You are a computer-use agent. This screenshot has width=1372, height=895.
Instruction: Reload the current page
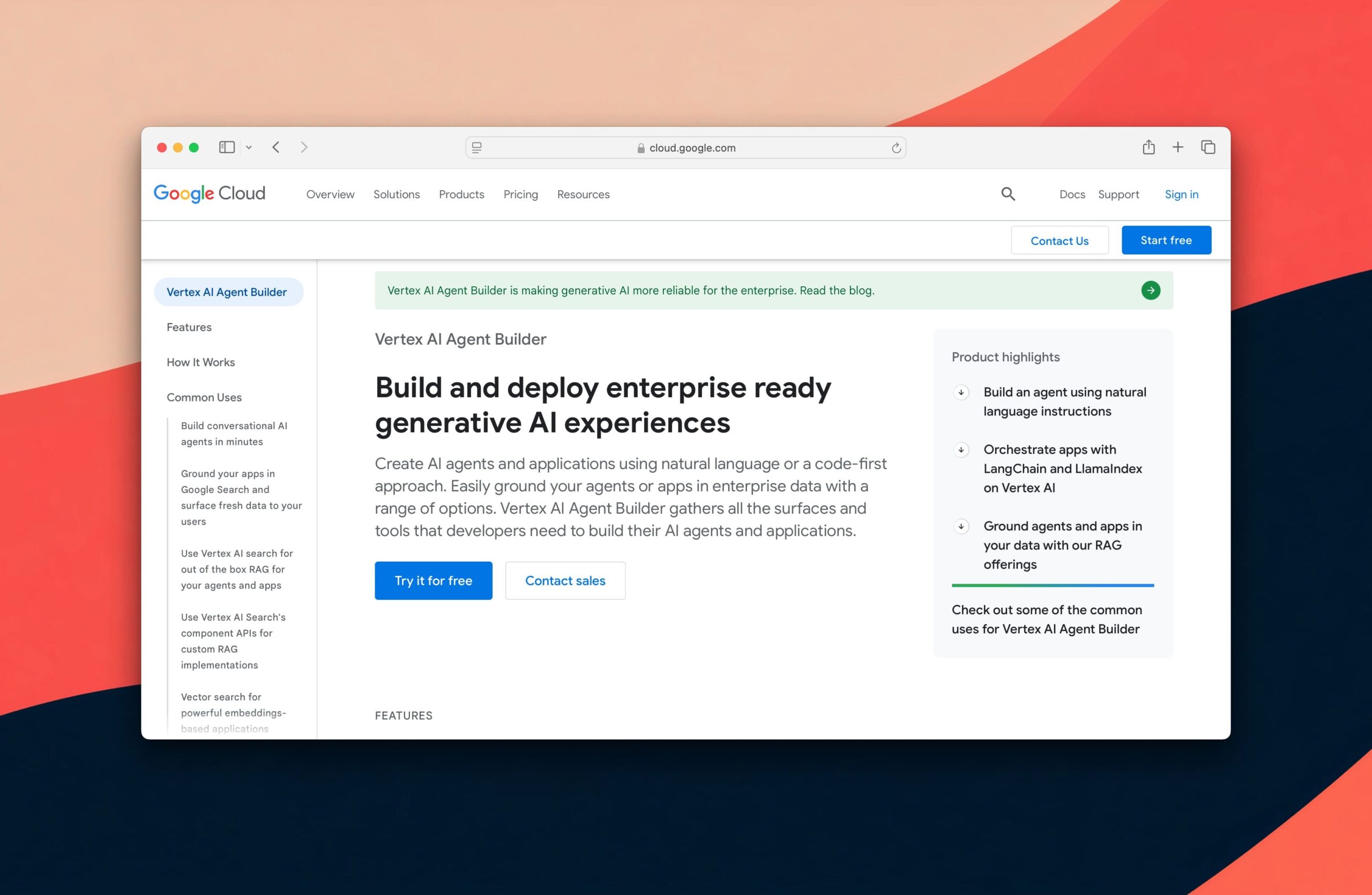[x=895, y=147]
